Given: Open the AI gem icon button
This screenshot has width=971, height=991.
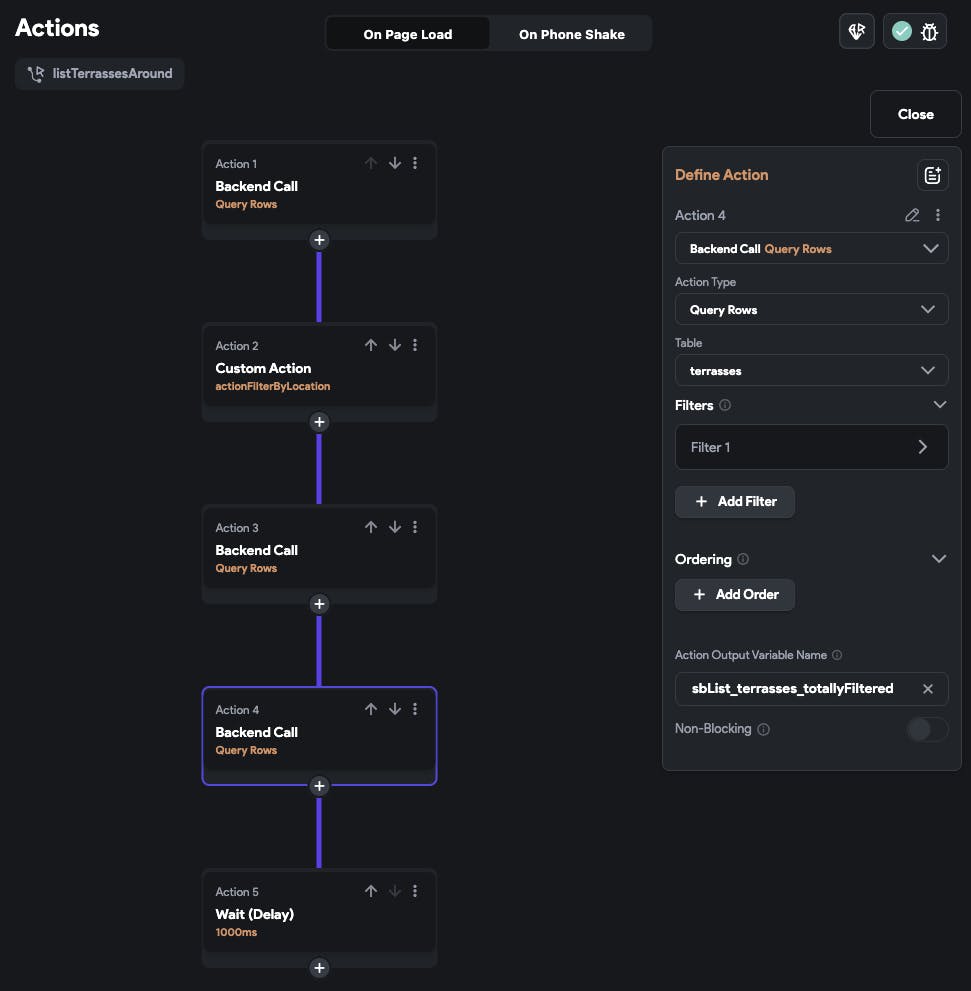Looking at the screenshot, I should coord(857,32).
